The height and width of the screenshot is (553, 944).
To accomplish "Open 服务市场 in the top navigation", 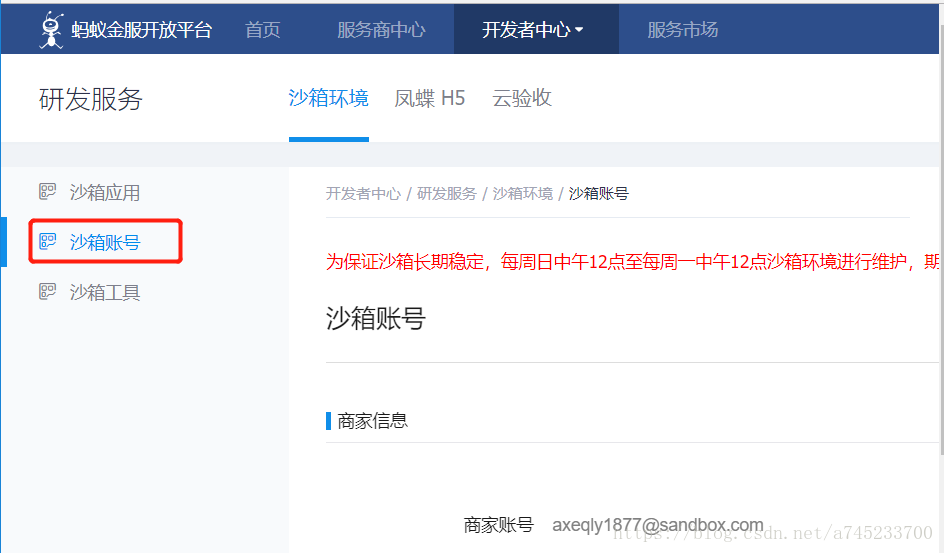I will [x=682, y=29].
